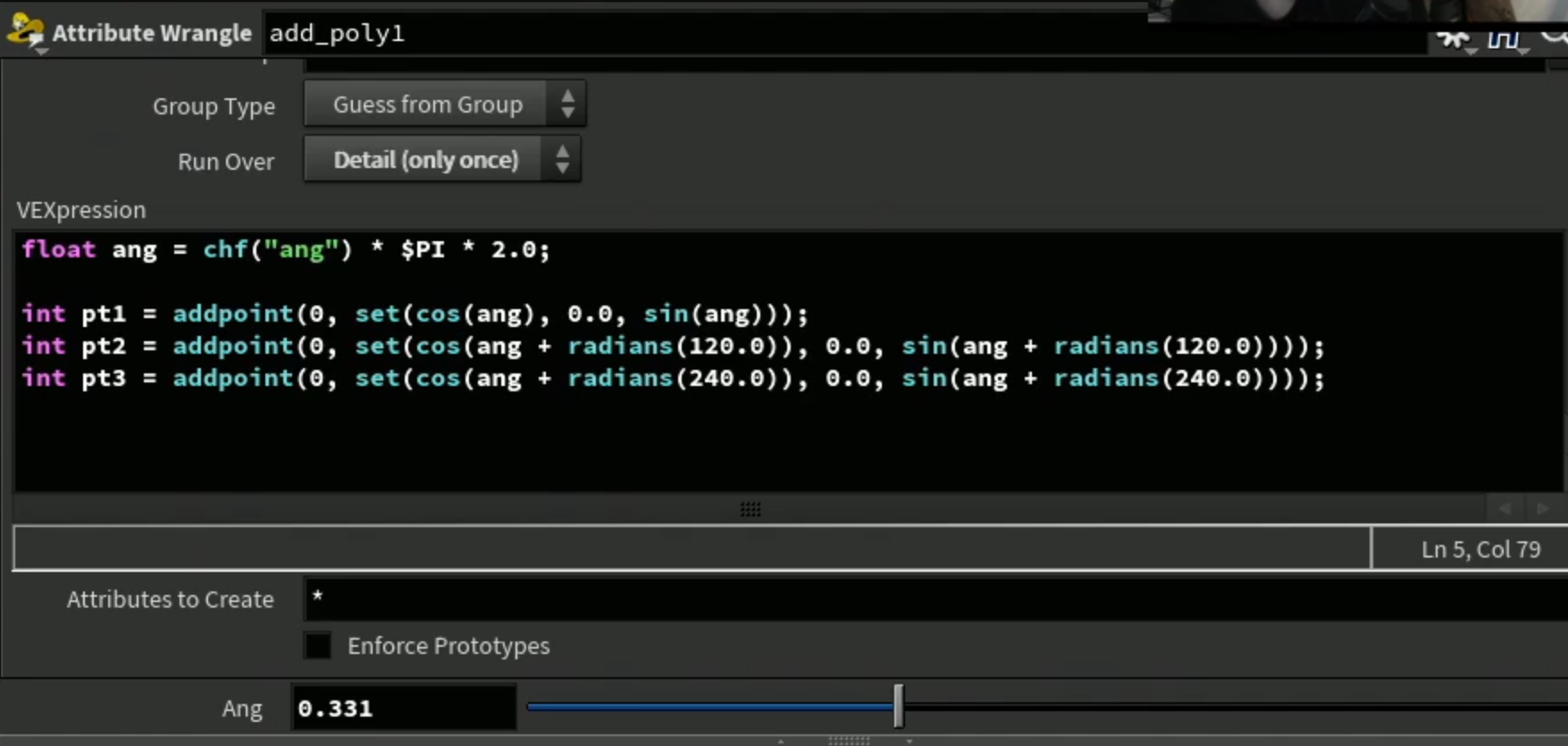This screenshot has width=1568, height=746.
Task: Click the Run Over dropdown arrows
Action: [x=562, y=159]
